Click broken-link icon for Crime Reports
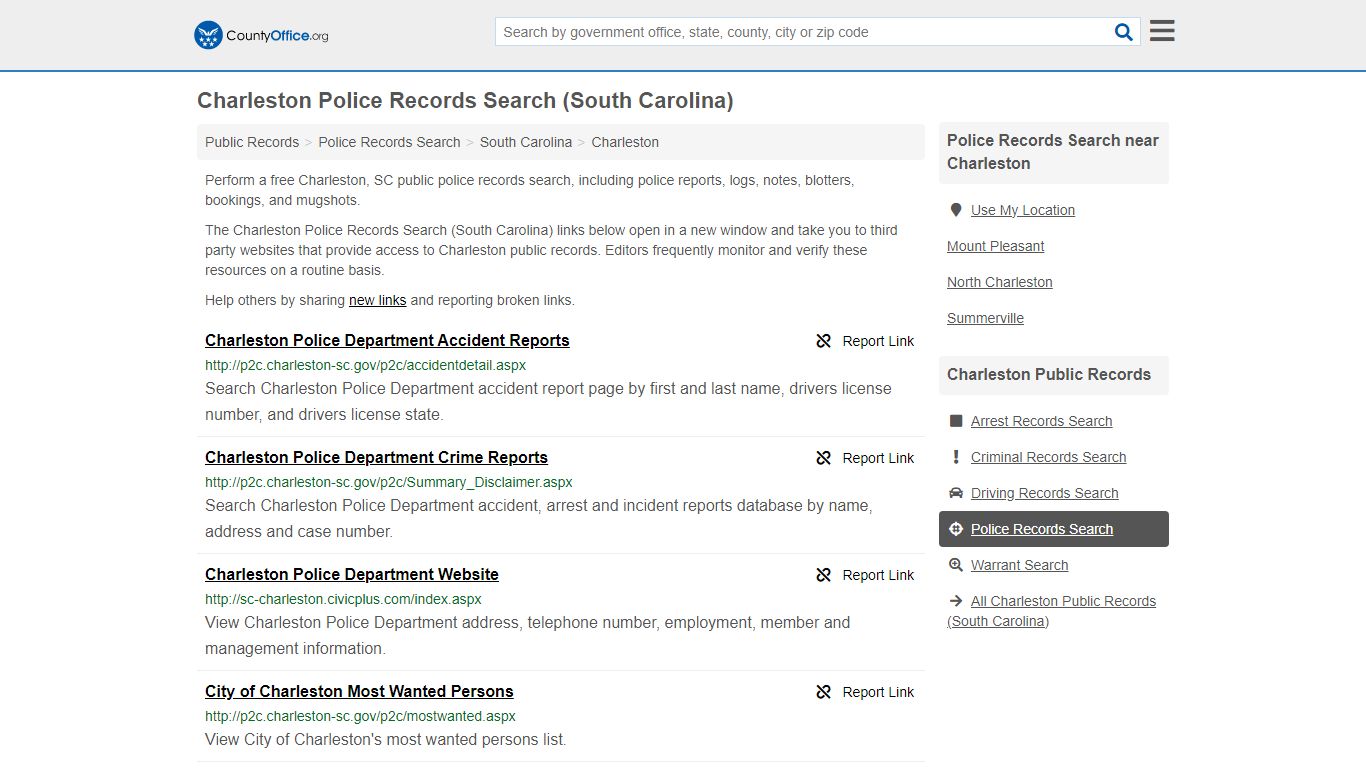This screenshot has height=768, width=1366. [x=824, y=458]
